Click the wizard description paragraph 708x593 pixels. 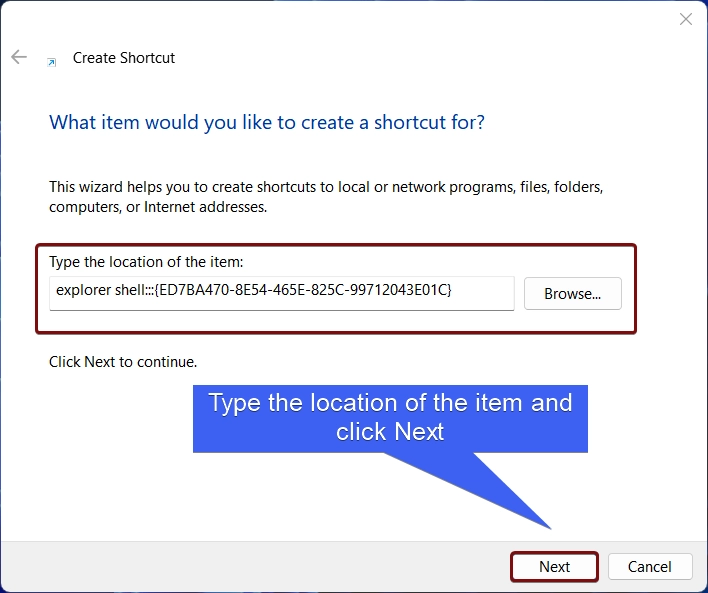pos(326,196)
